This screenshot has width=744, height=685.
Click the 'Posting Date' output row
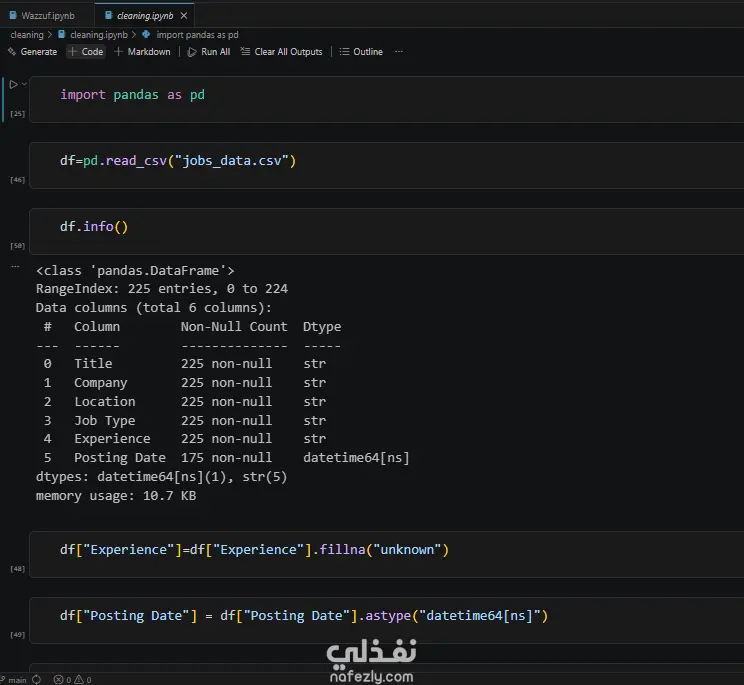[223, 458]
